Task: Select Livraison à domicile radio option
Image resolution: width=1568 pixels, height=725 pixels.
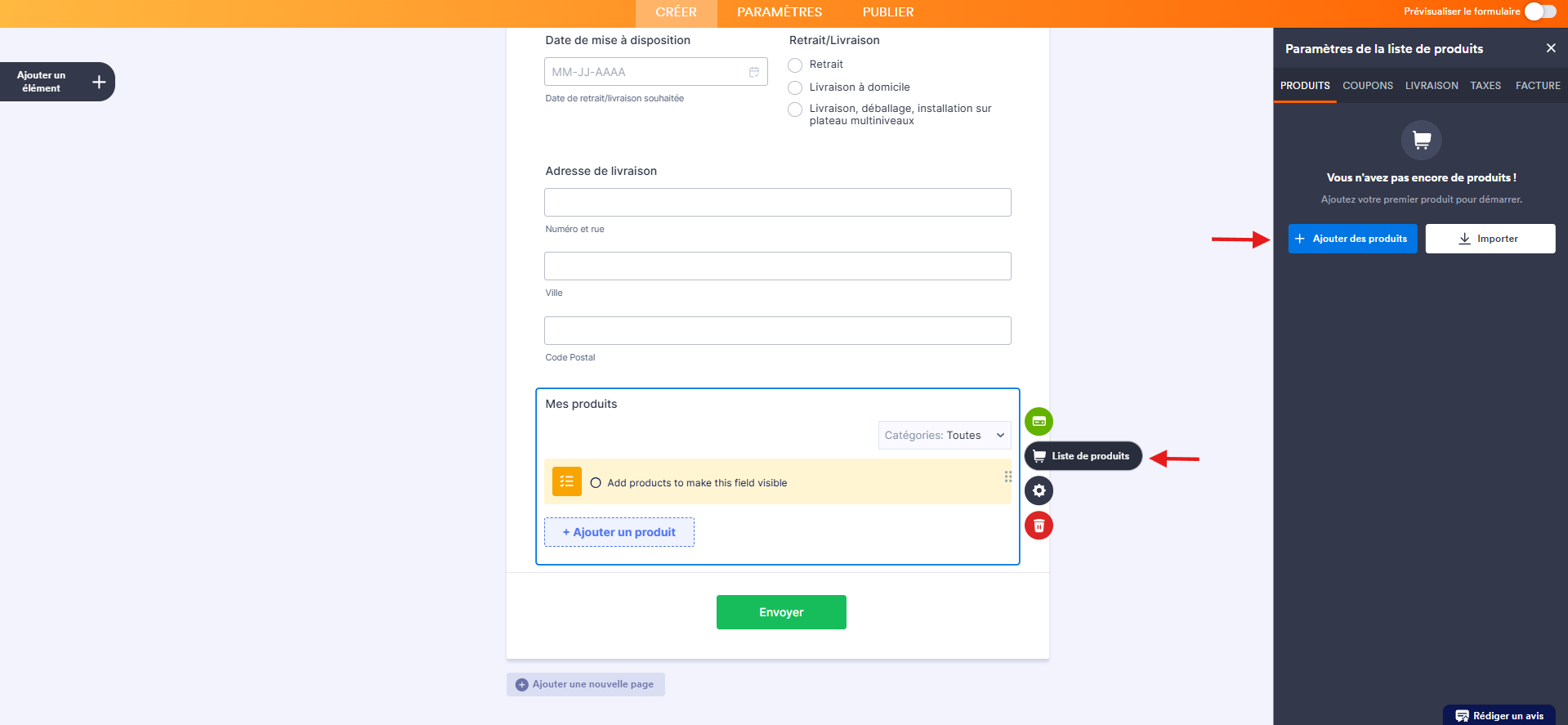Action: [x=795, y=87]
